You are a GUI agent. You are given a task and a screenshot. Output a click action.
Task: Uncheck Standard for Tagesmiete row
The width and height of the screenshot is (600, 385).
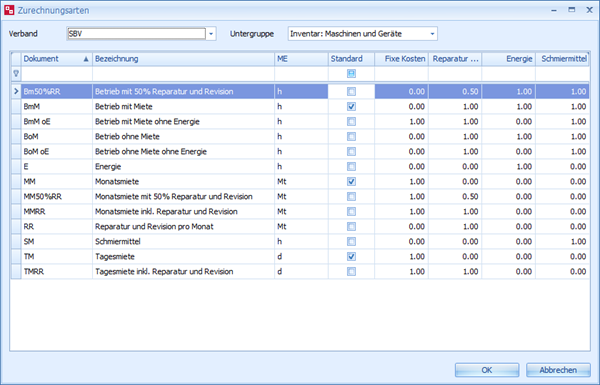(x=351, y=256)
